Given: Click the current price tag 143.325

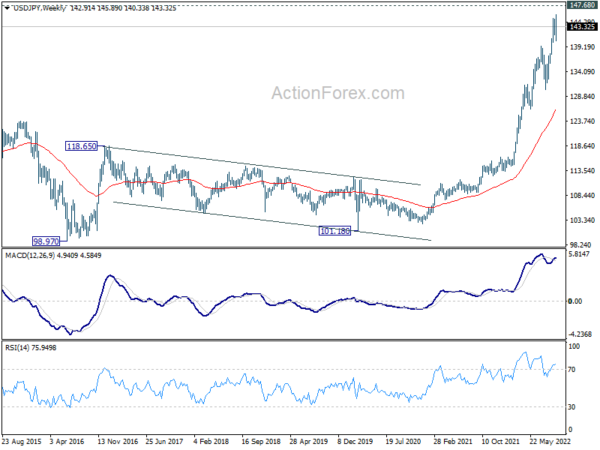Looking at the screenshot, I should tap(582, 26).
